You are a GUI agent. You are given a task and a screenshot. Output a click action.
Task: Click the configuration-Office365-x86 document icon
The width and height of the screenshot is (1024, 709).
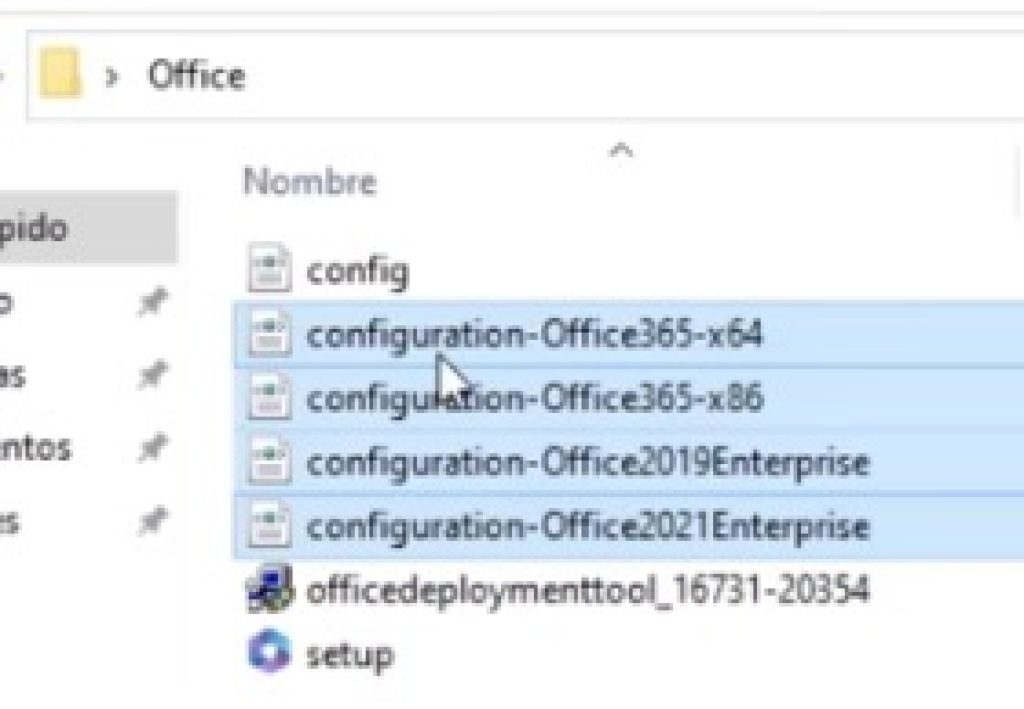pos(266,397)
